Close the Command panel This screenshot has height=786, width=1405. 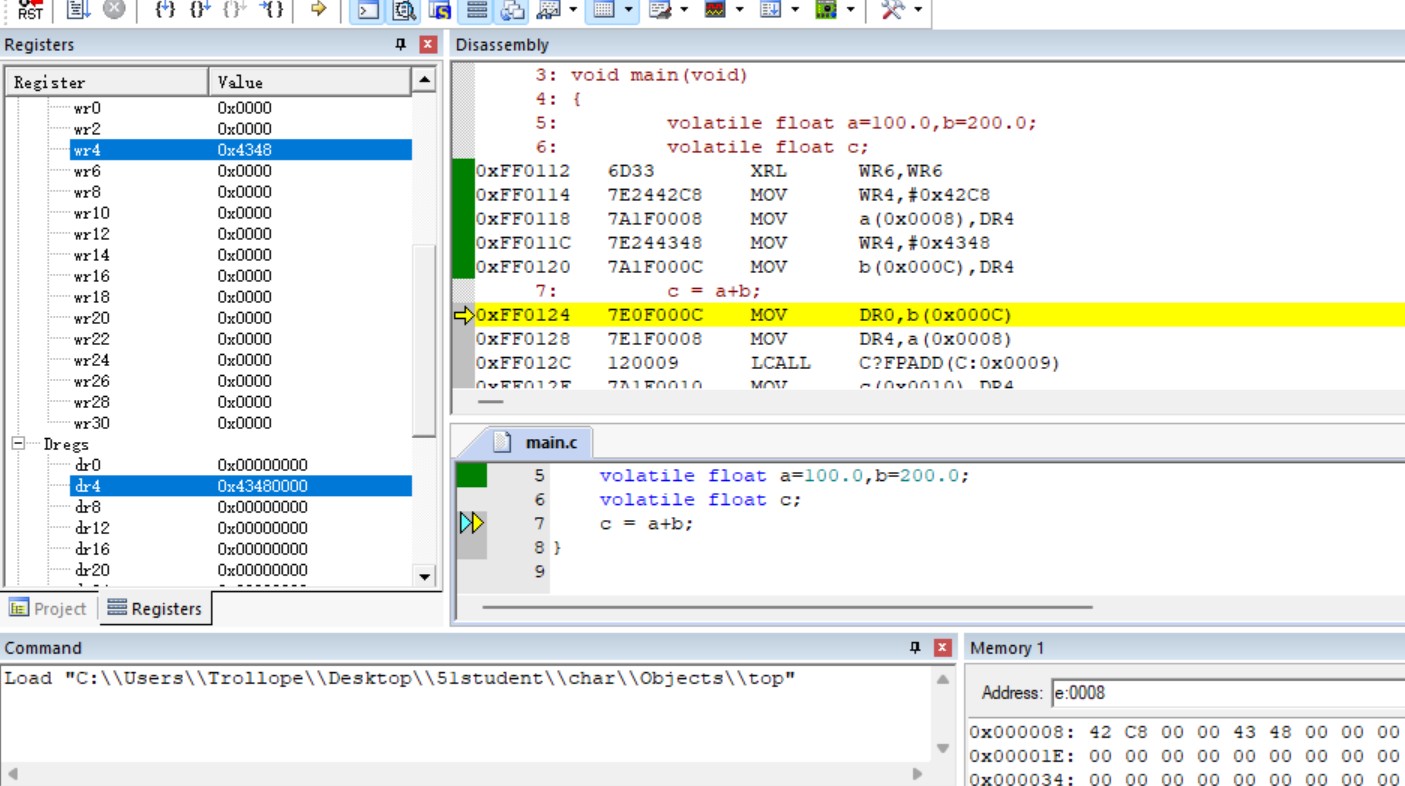click(942, 648)
